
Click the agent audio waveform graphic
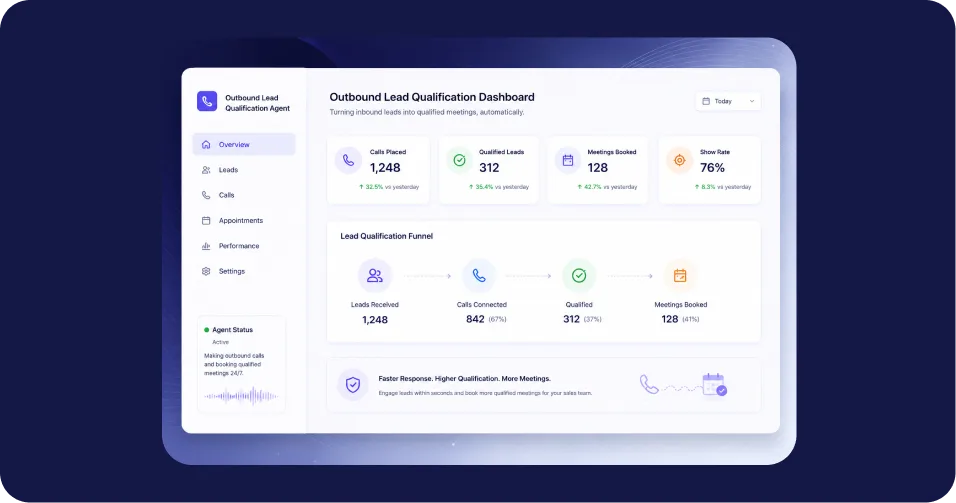pyautogui.click(x=241, y=396)
